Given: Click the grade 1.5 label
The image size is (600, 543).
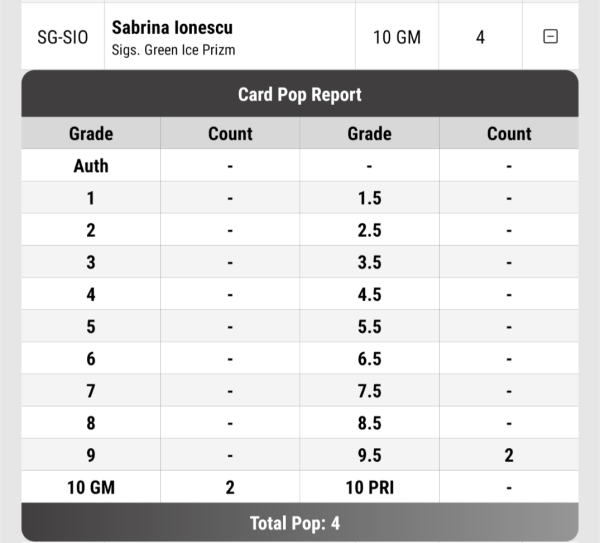Looking at the screenshot, I should coord(369,198).
